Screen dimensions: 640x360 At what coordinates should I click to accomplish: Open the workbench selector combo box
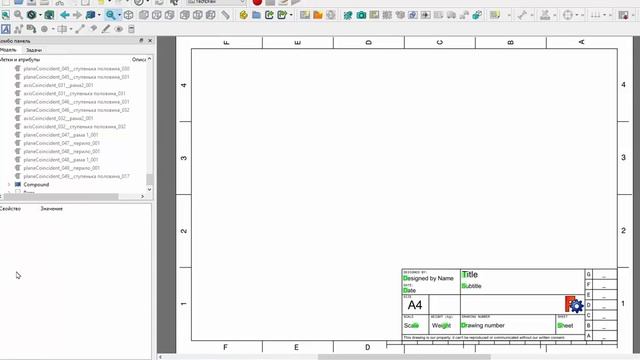point(216,2)
